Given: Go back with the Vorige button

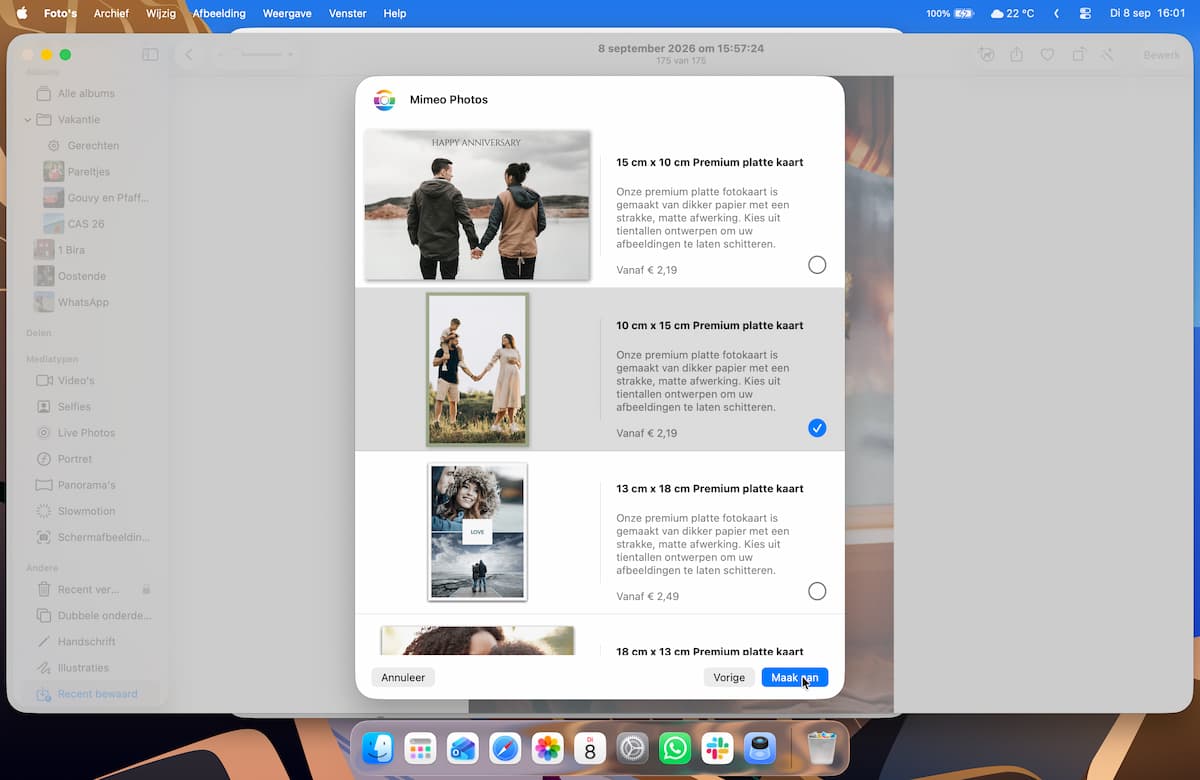Looking at the screenshot, I should pyautogui.click(x=729, y=677).
